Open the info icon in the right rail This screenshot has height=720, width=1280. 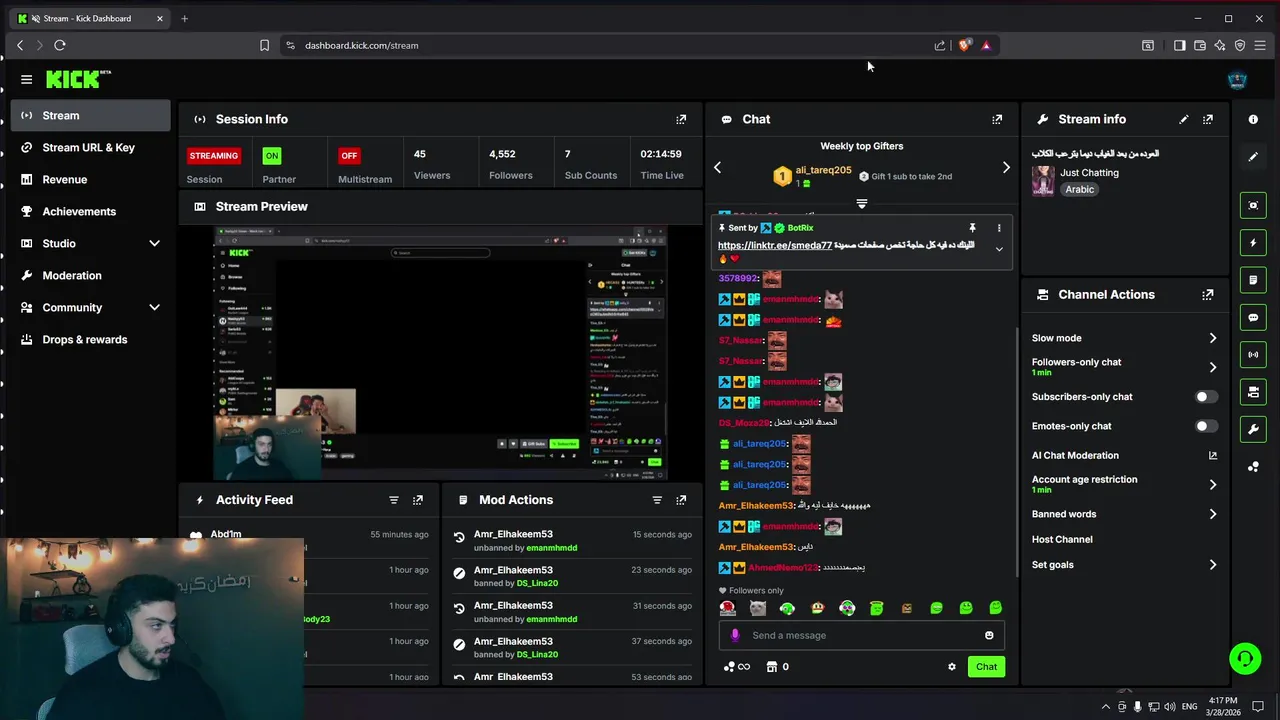point(1253,119)
